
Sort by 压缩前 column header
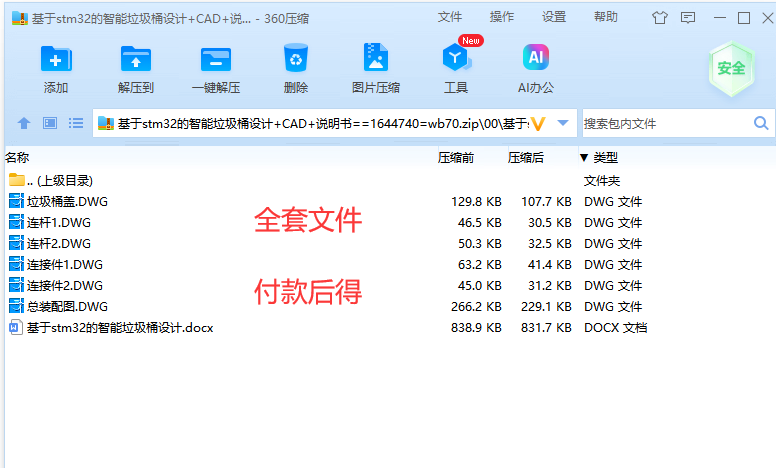456,158
